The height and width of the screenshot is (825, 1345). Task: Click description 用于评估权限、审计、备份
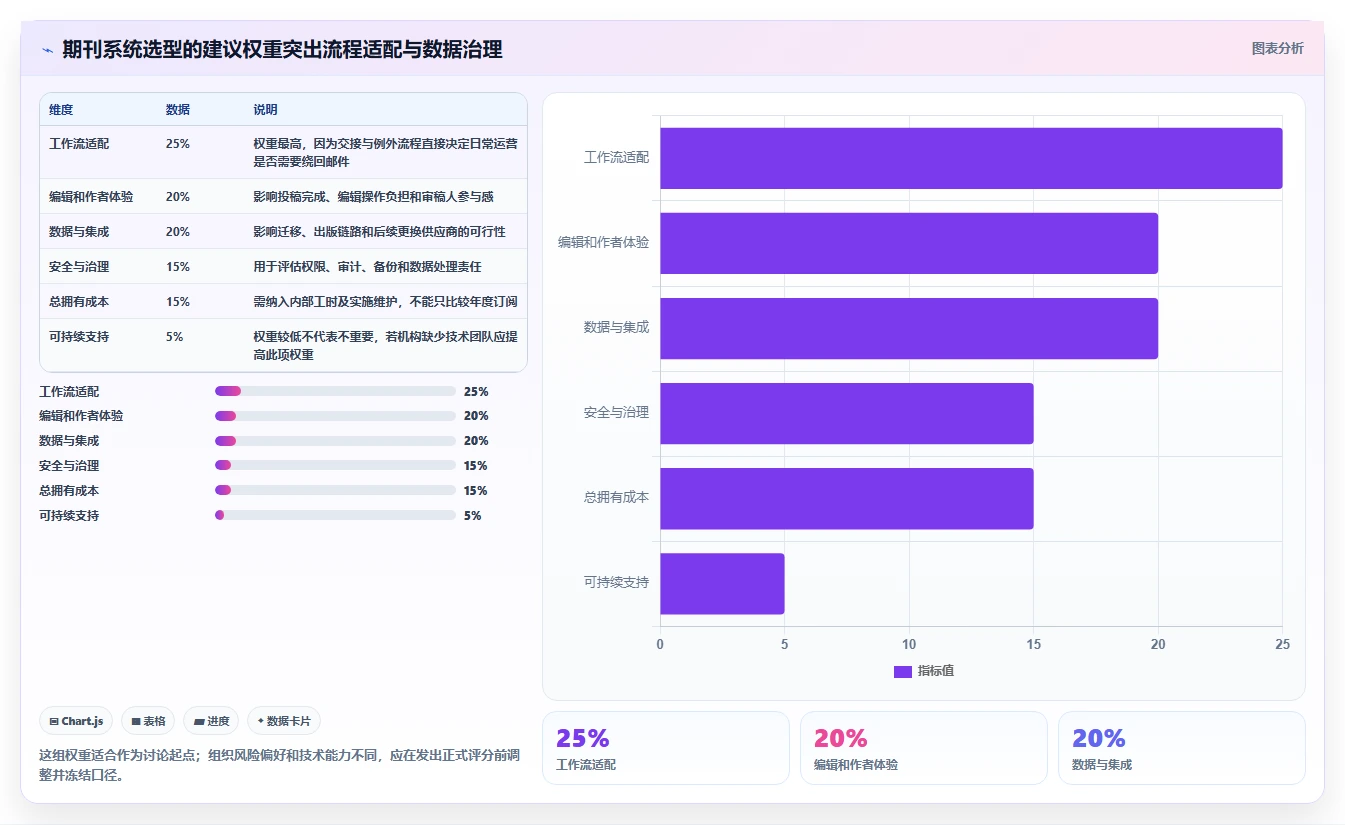[x=368, y=267]
